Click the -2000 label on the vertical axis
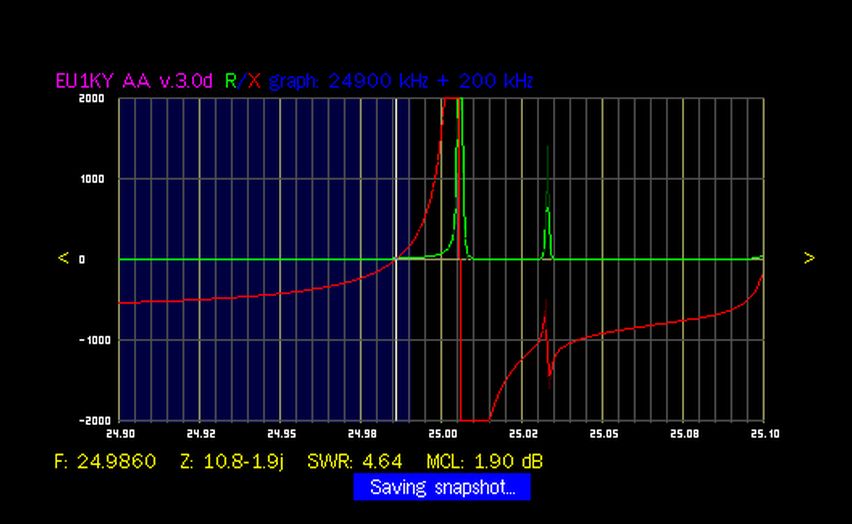The image size is (852, 524). coord(90,420)
